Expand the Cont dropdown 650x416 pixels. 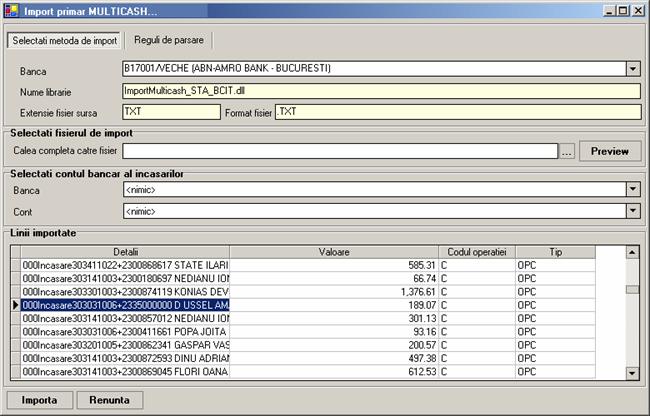[632, 211]
